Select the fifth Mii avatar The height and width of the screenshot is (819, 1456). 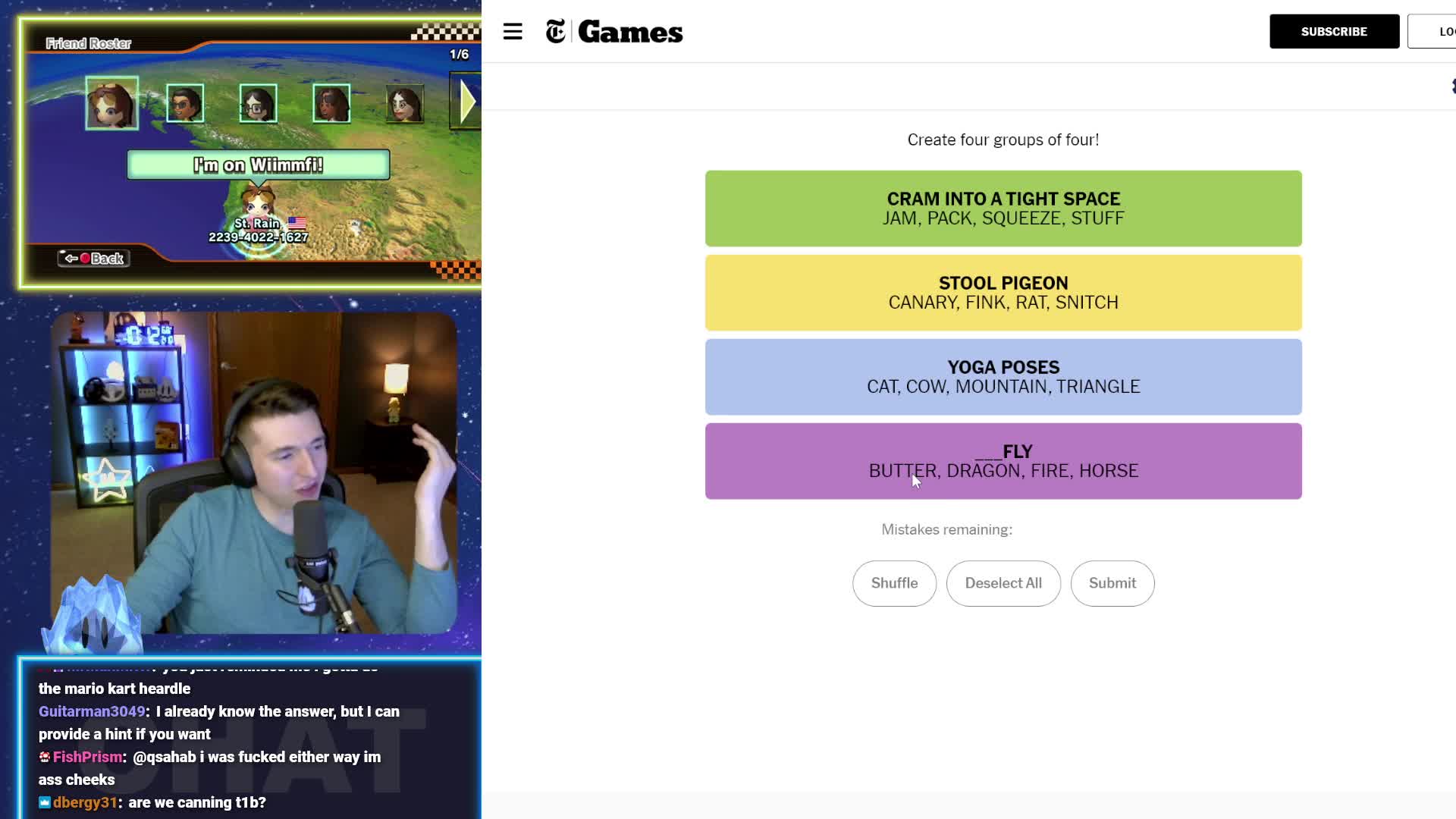[405, 103]
